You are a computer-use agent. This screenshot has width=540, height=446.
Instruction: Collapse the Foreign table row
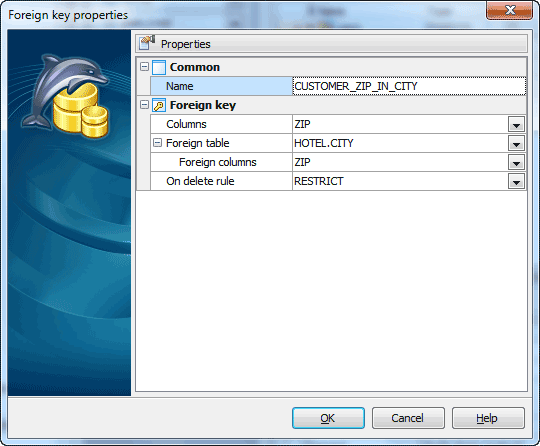pos(157,143)
